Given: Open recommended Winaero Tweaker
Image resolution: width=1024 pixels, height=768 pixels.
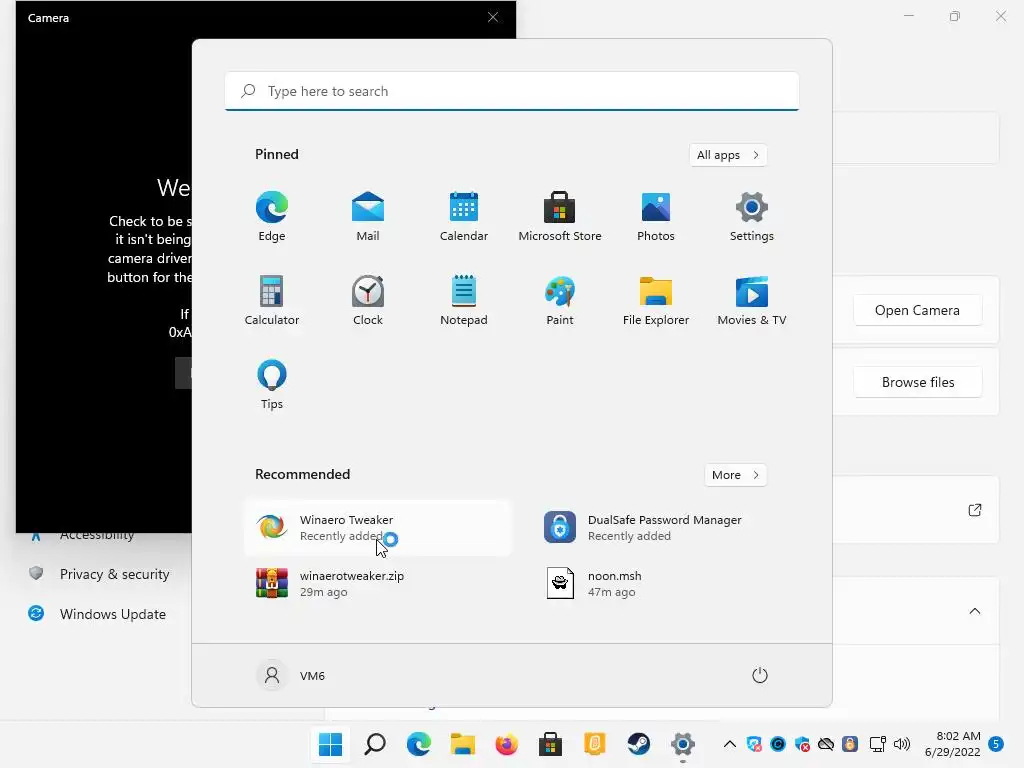Looking at the screenshot, I should [377, 528].
